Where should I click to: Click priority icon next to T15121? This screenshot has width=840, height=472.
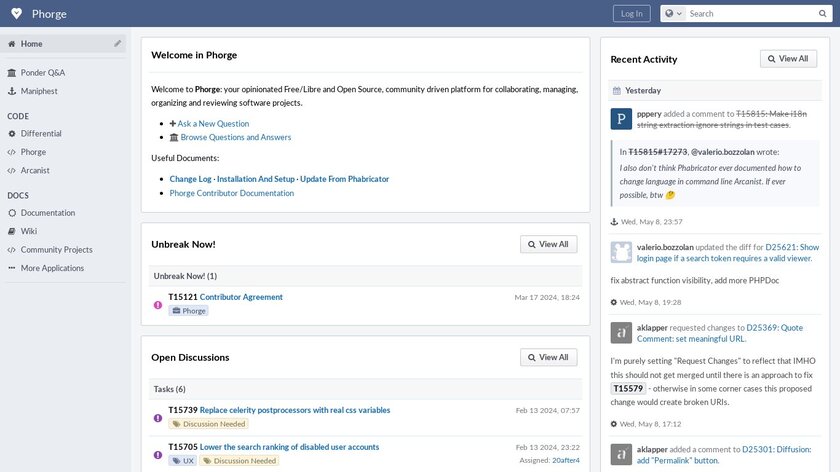tap(158, 305)
